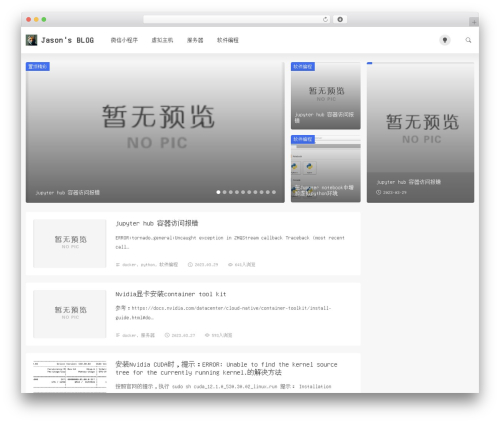
Task: Open the Jupyter notebook ipython card
Action: [x=325, y=169]
